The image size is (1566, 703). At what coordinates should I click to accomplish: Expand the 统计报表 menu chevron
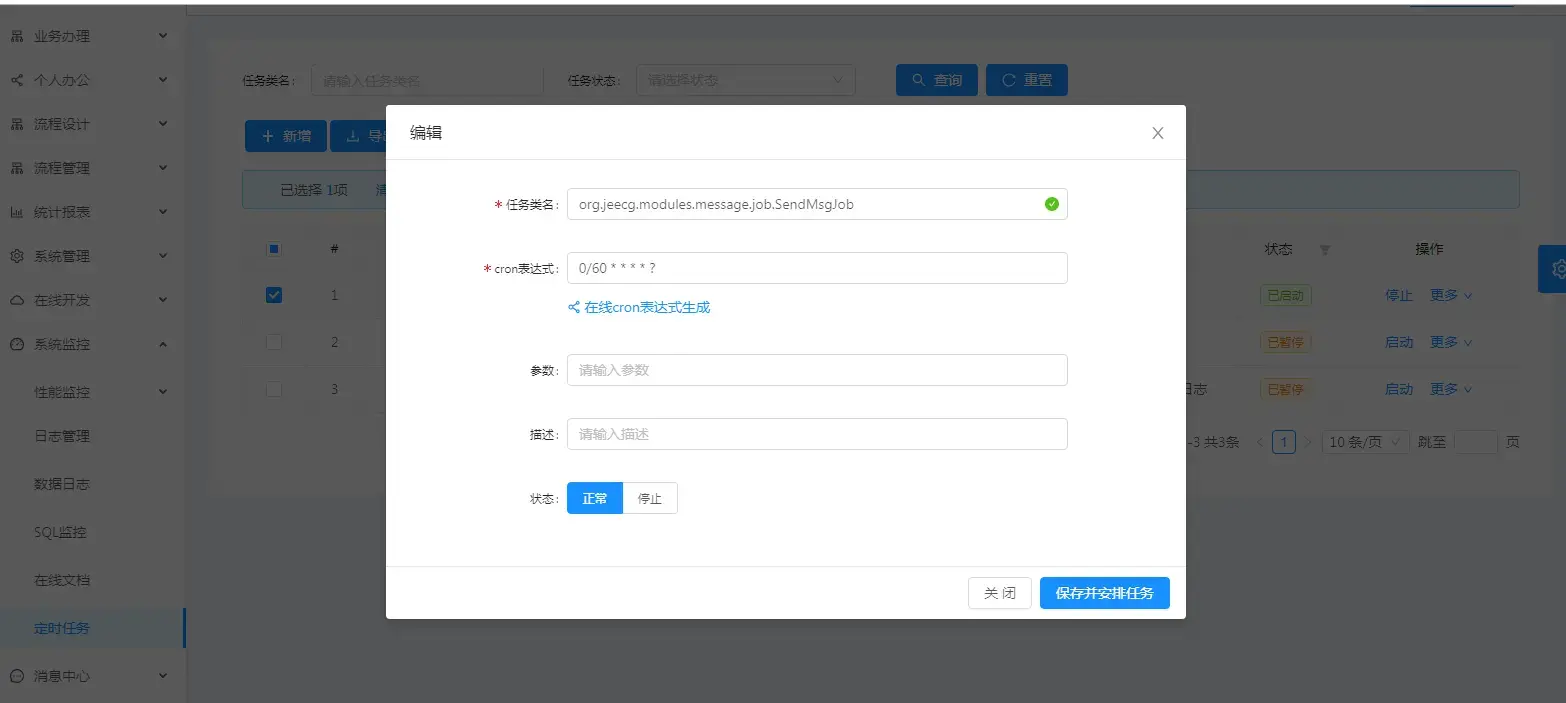(x=163, y=212)
